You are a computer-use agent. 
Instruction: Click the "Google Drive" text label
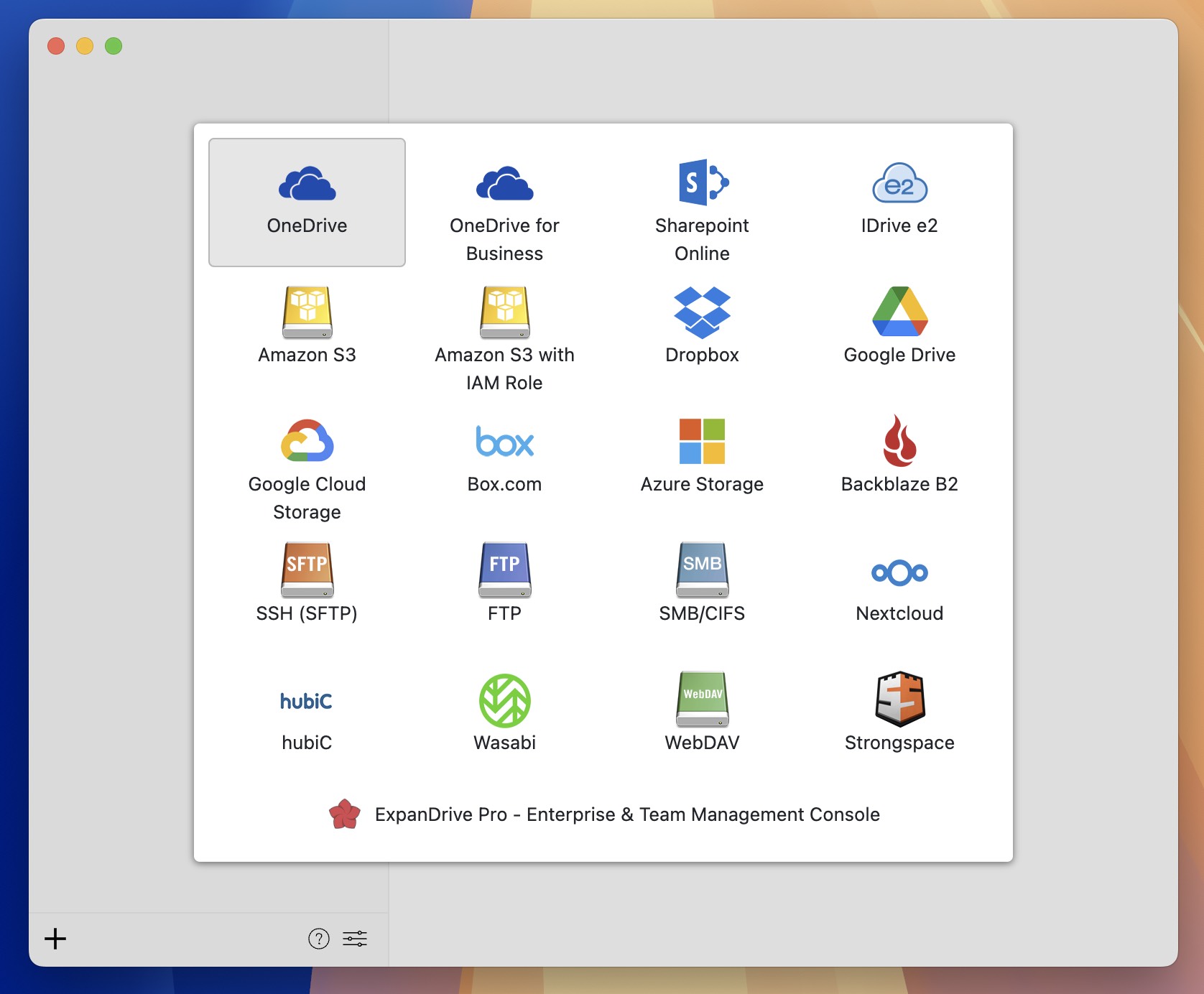[x=899, y=355]
